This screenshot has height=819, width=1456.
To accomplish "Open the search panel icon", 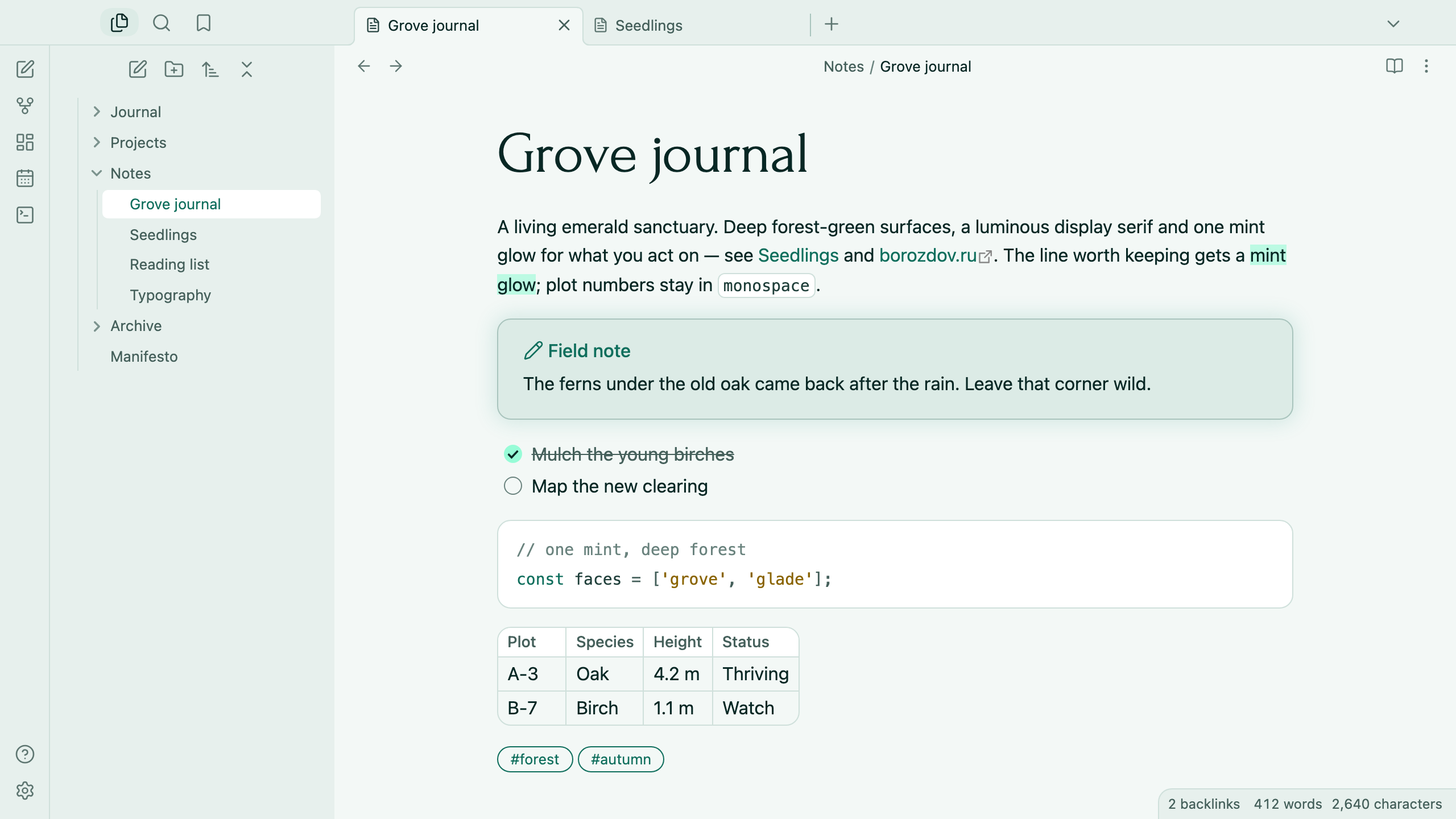I will [162, 23].
